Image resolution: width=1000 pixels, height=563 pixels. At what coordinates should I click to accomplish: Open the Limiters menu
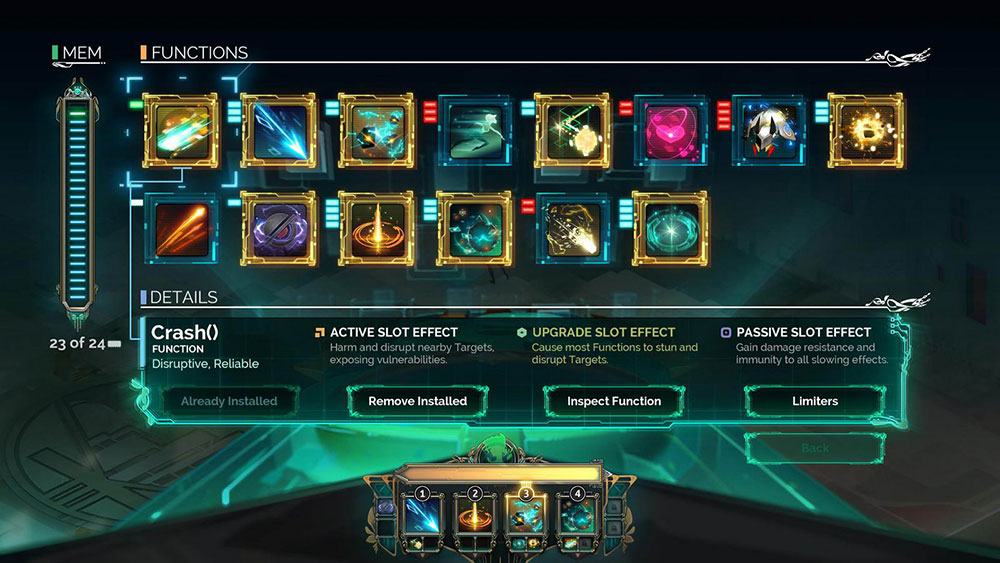tap(815, 401)
